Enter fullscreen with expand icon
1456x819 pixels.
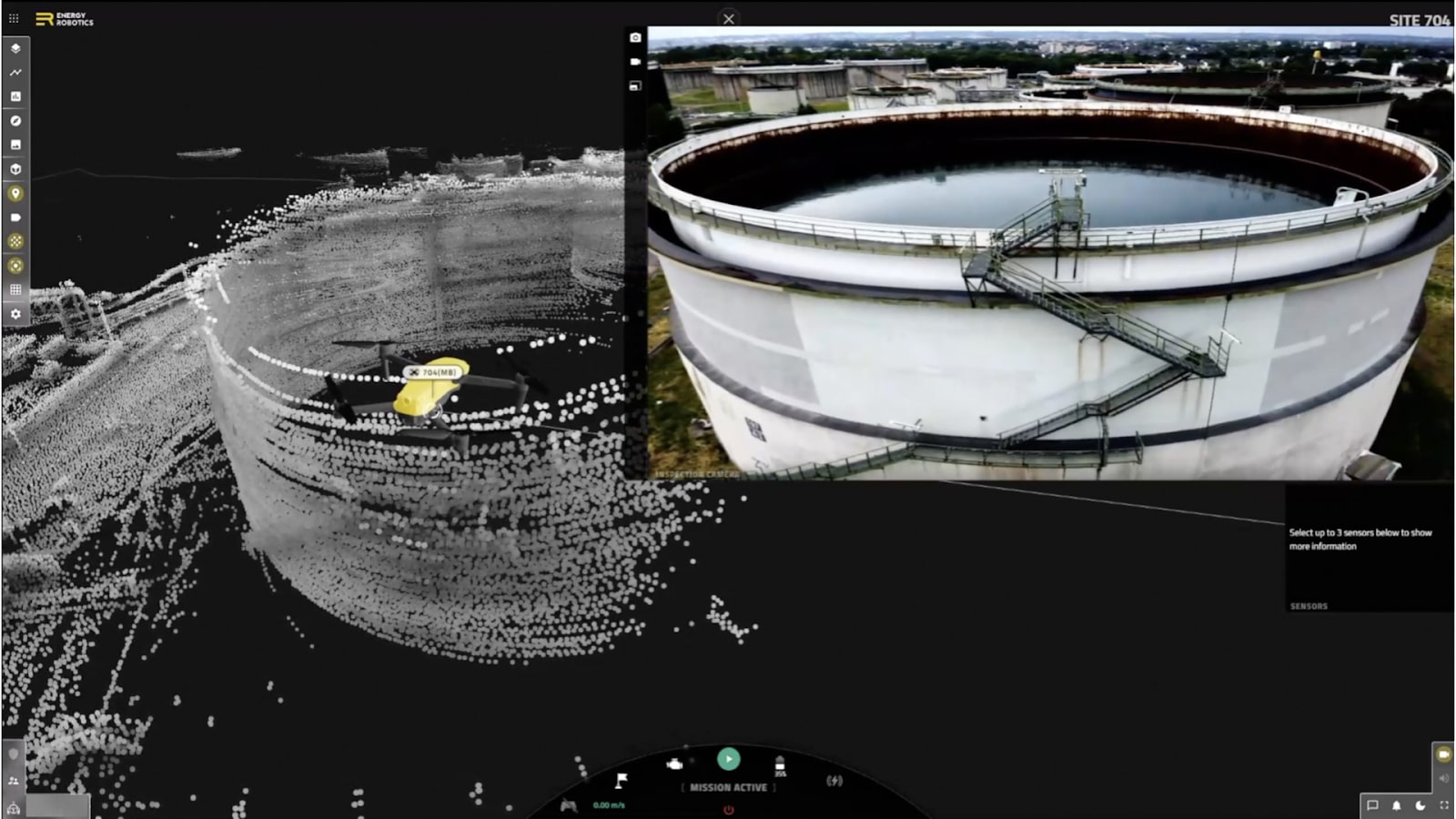pyautogui.click(x=1444, y=805)
